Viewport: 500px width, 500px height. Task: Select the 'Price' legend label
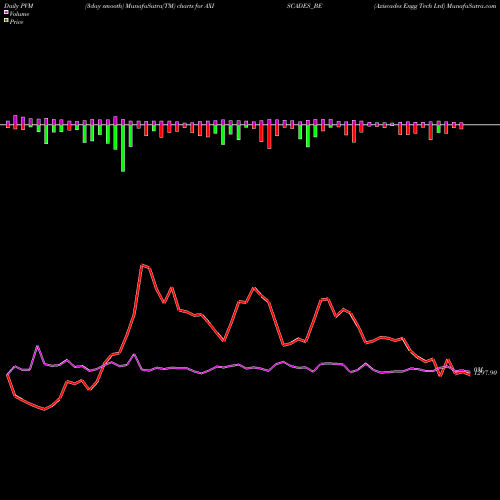click(x=16, y=22)
